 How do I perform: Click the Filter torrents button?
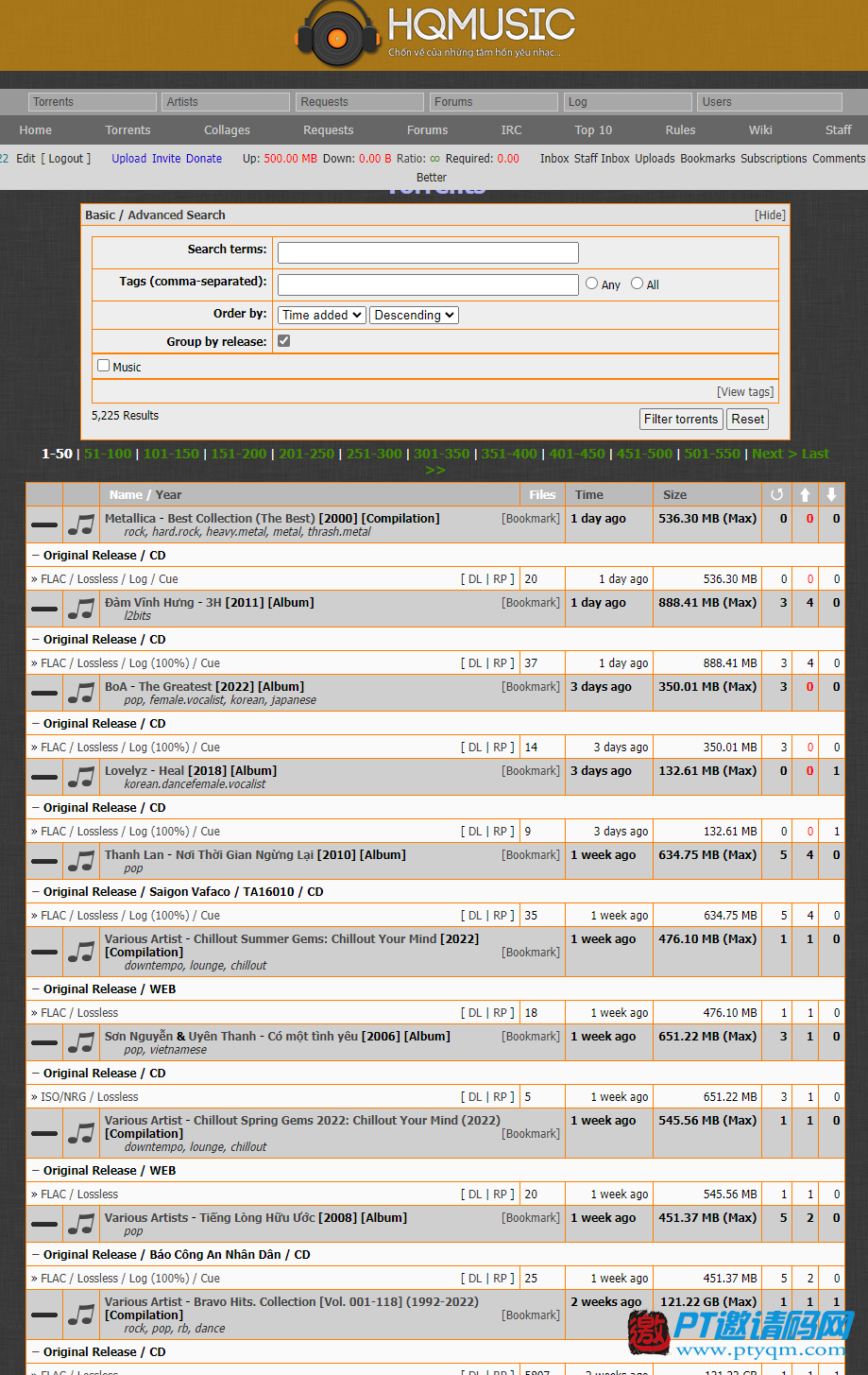(681, 419)
